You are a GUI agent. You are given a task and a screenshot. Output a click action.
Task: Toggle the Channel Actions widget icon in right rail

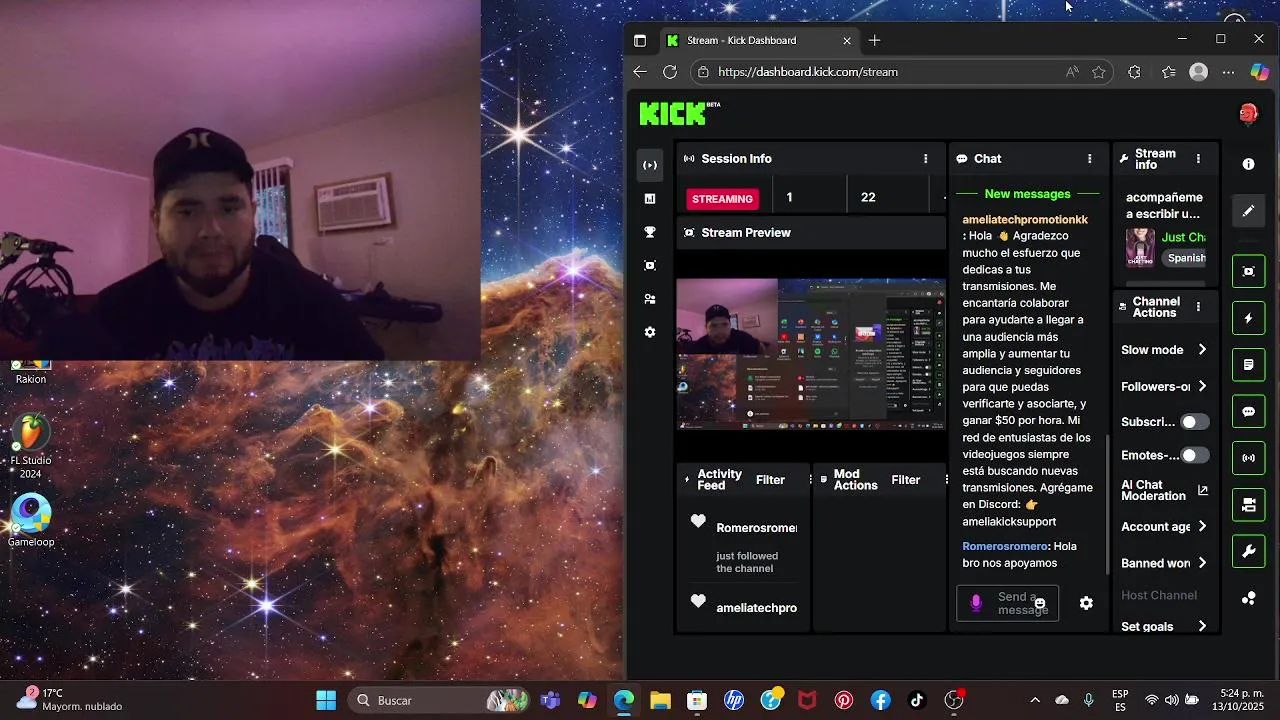click(1248, 505)
